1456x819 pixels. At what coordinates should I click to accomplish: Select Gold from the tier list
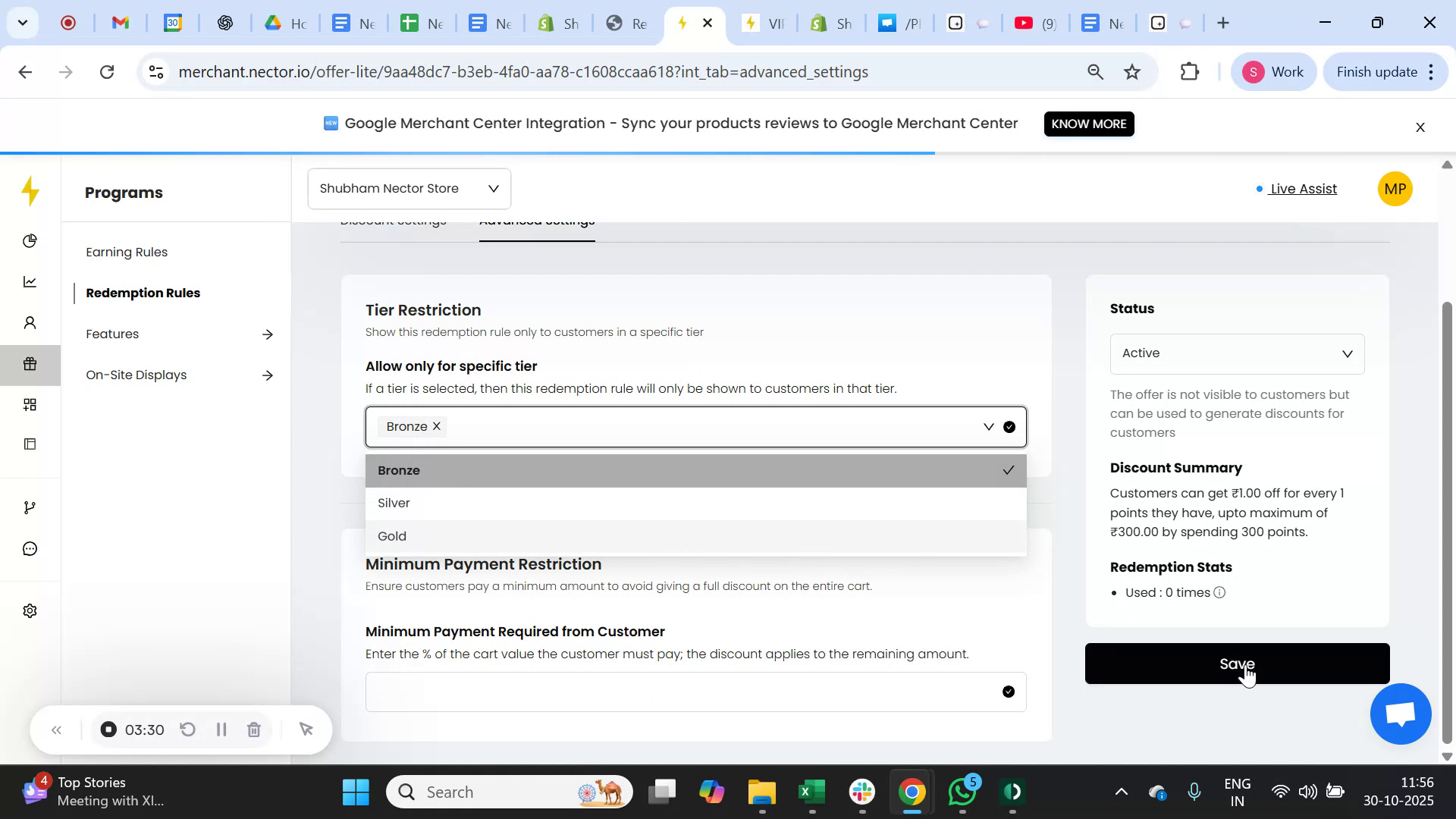[392, 535]
